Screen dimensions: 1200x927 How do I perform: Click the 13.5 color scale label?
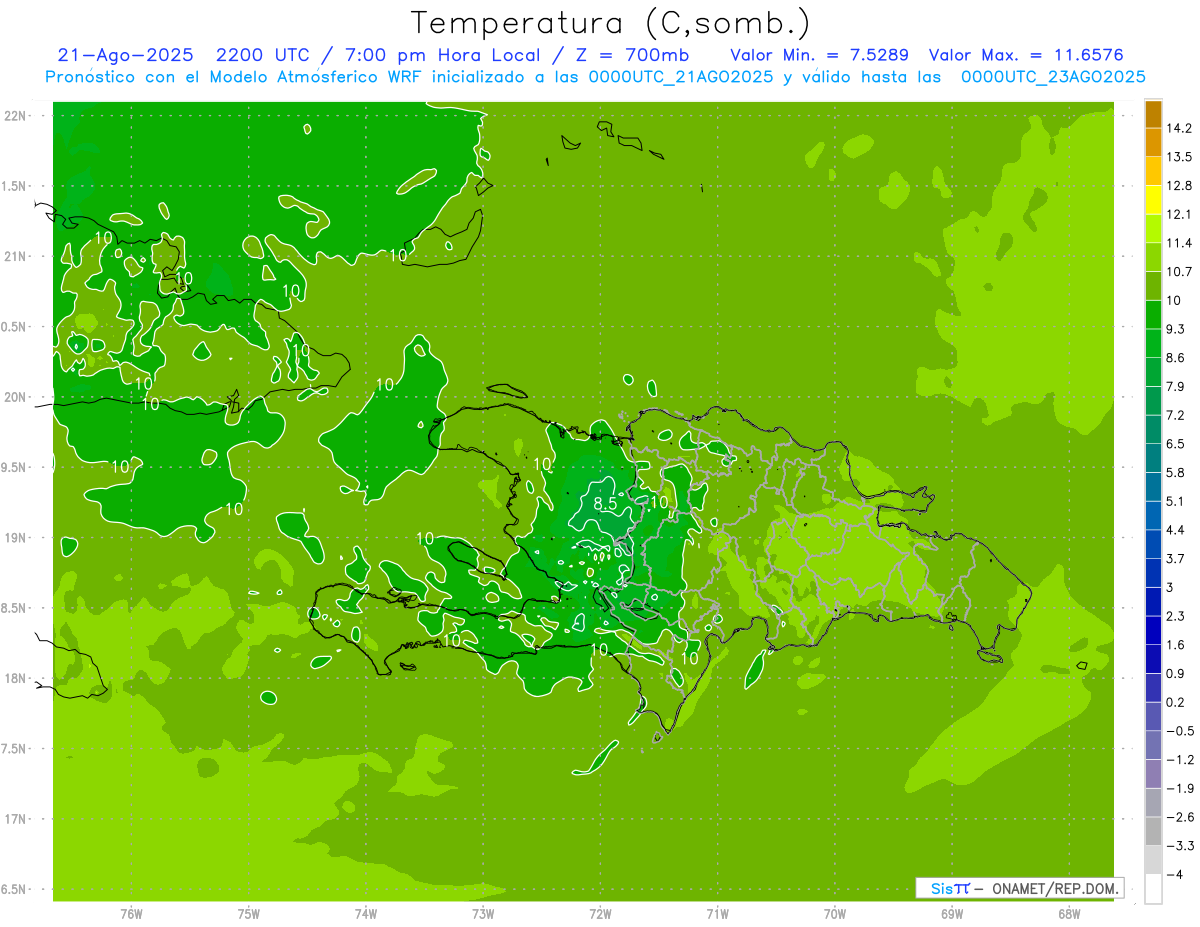1180,157
